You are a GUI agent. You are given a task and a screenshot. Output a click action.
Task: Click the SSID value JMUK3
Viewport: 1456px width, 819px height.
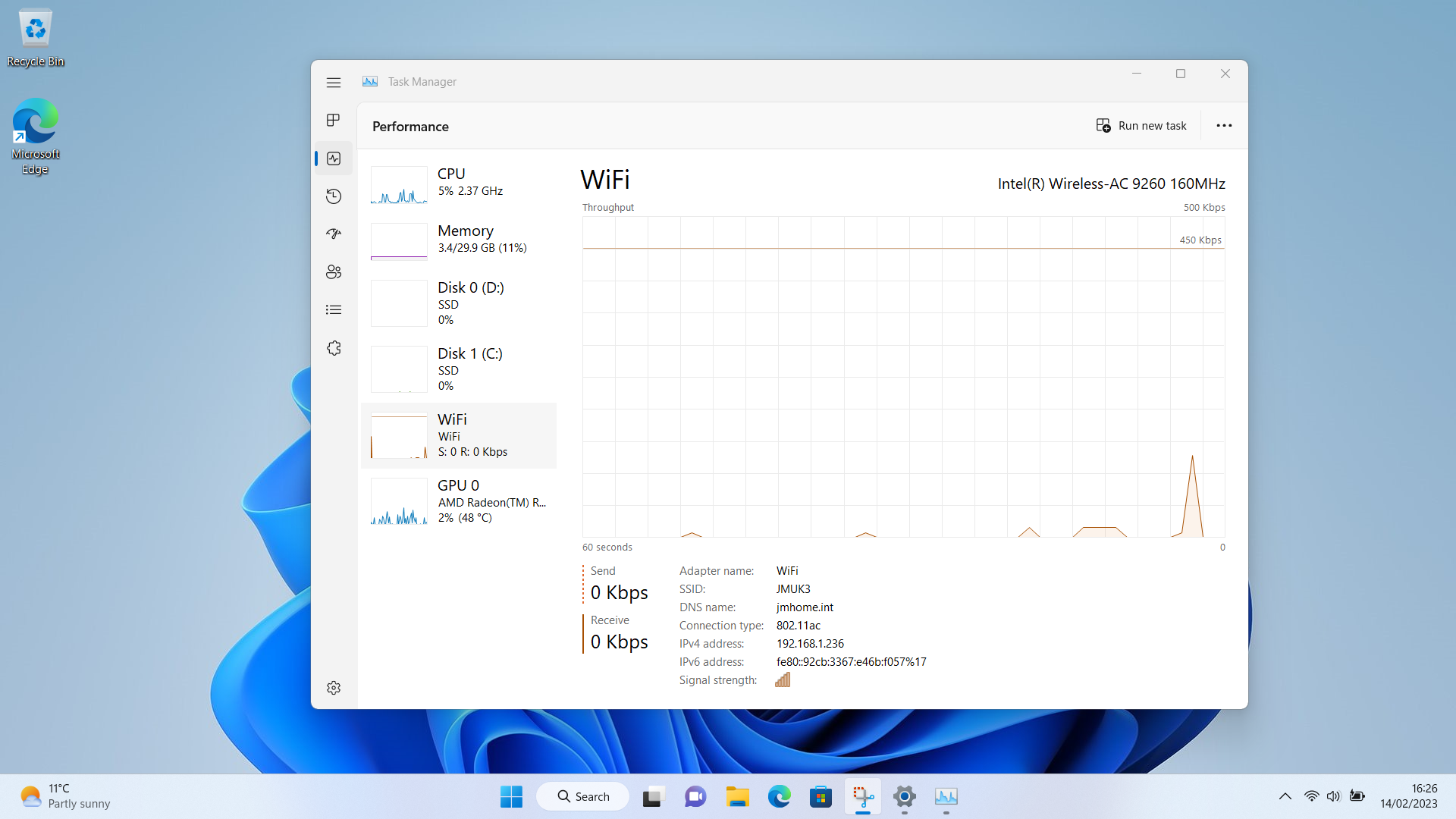point(793,588)
